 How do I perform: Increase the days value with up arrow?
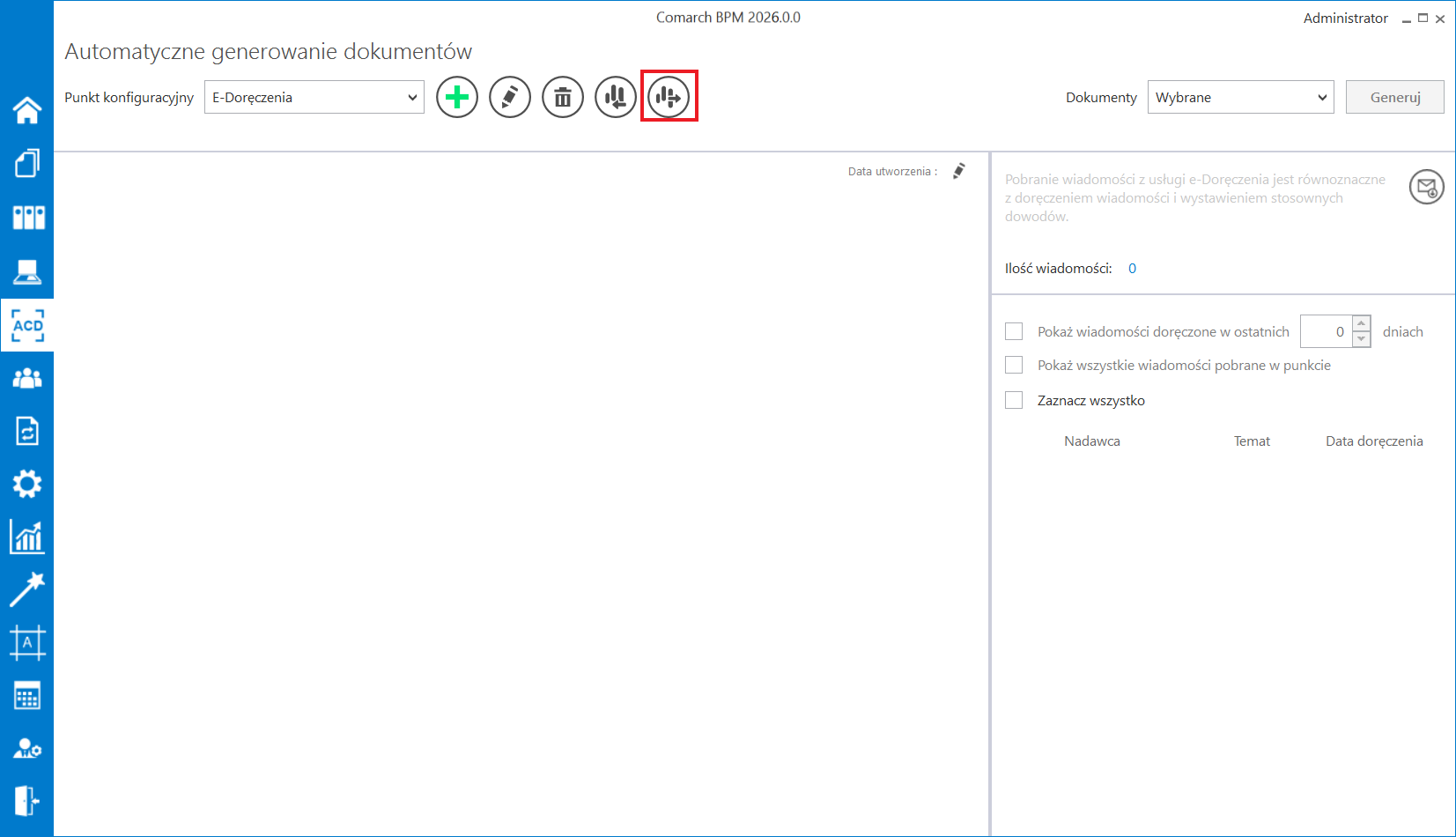pyautogui.click(x=1361, y=323)
